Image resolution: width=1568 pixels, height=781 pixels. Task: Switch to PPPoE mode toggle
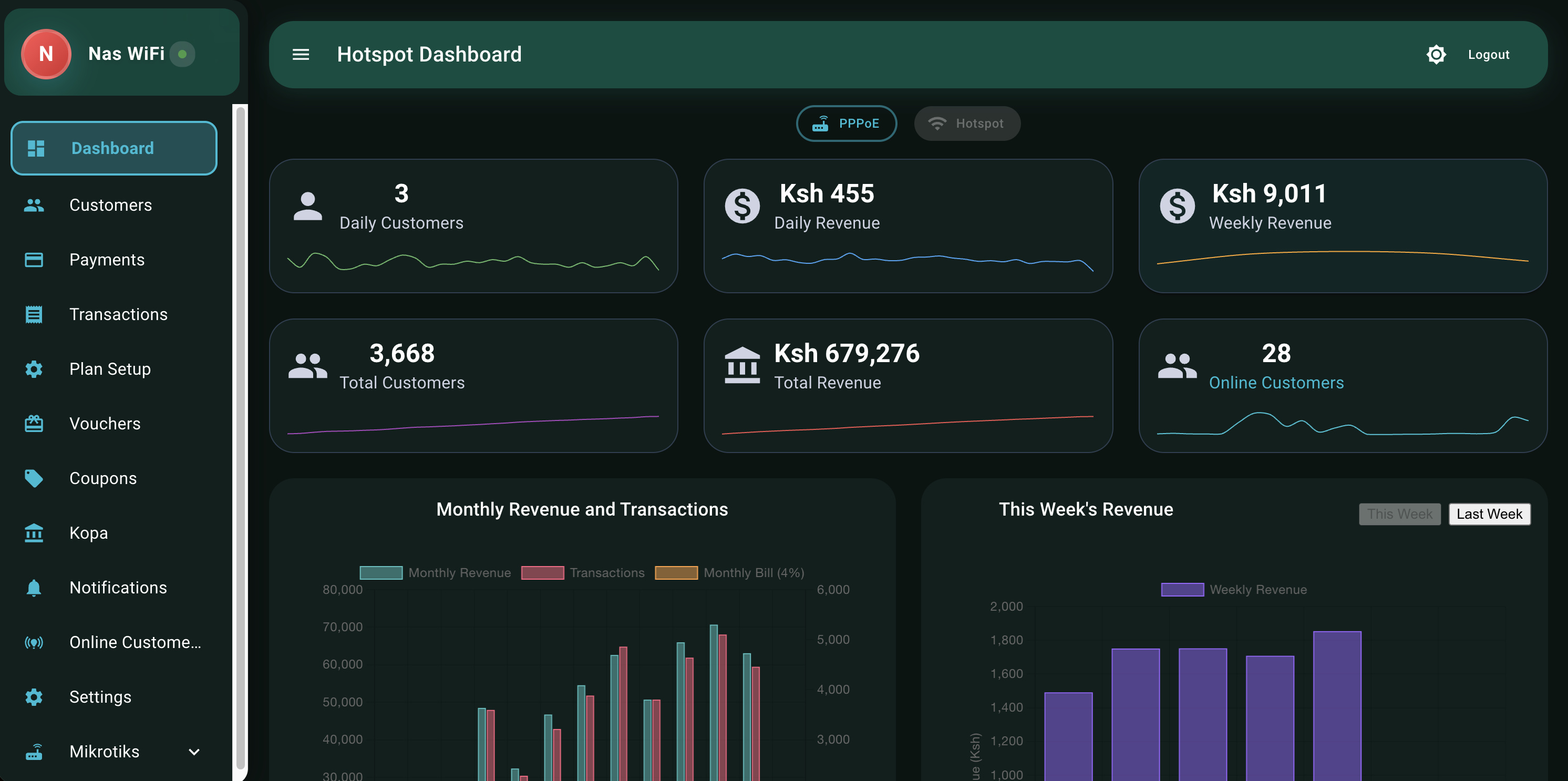[x=846, y=124]
